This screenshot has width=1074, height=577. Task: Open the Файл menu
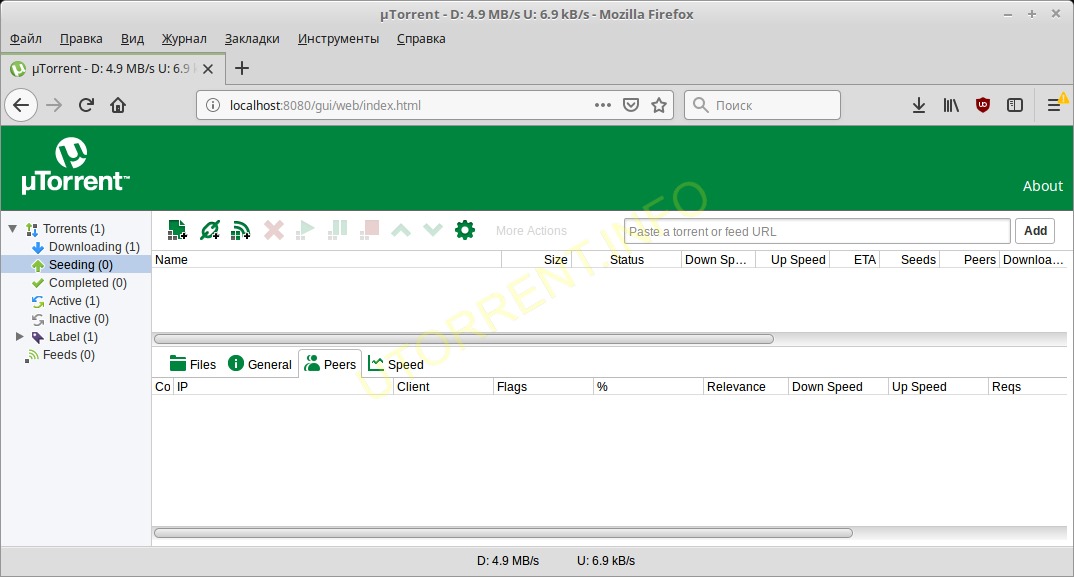25,38
